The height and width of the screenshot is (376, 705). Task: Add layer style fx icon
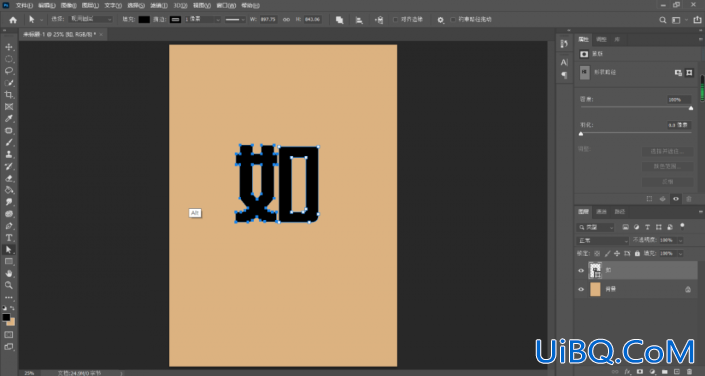coord(629,372)
